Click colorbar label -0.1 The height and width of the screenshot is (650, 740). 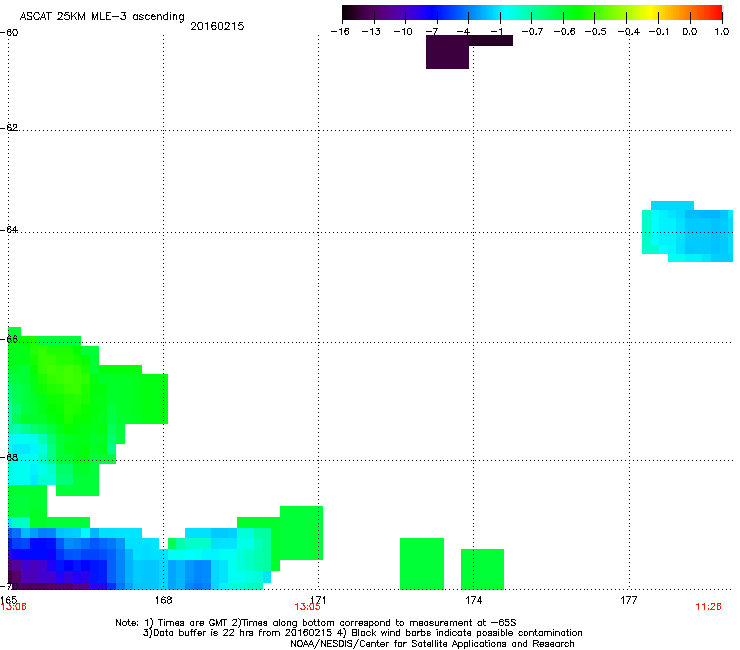tap(659, 32)
